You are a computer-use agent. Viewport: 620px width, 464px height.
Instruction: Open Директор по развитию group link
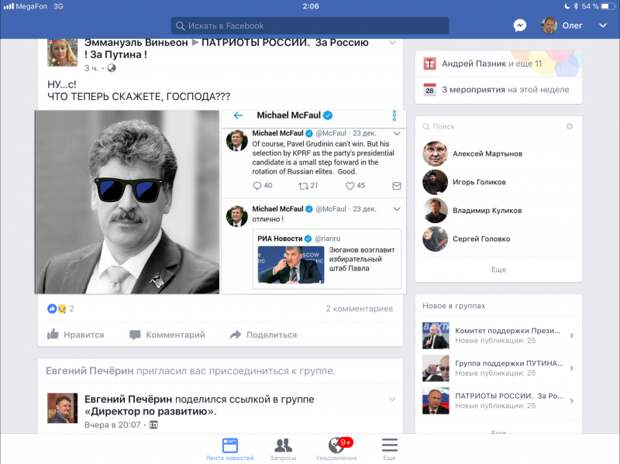tap(150, 411)
